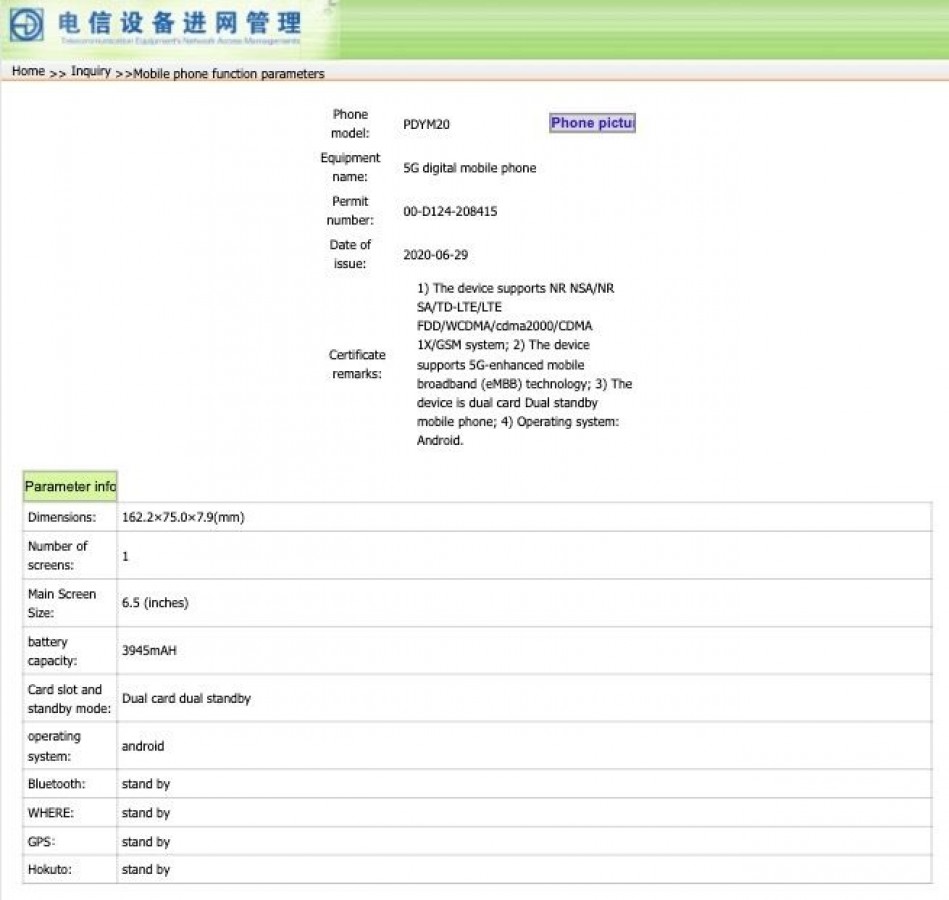Click the Certificate remarks paragraph text
This screenshot has height=900, width=949.
524,364
